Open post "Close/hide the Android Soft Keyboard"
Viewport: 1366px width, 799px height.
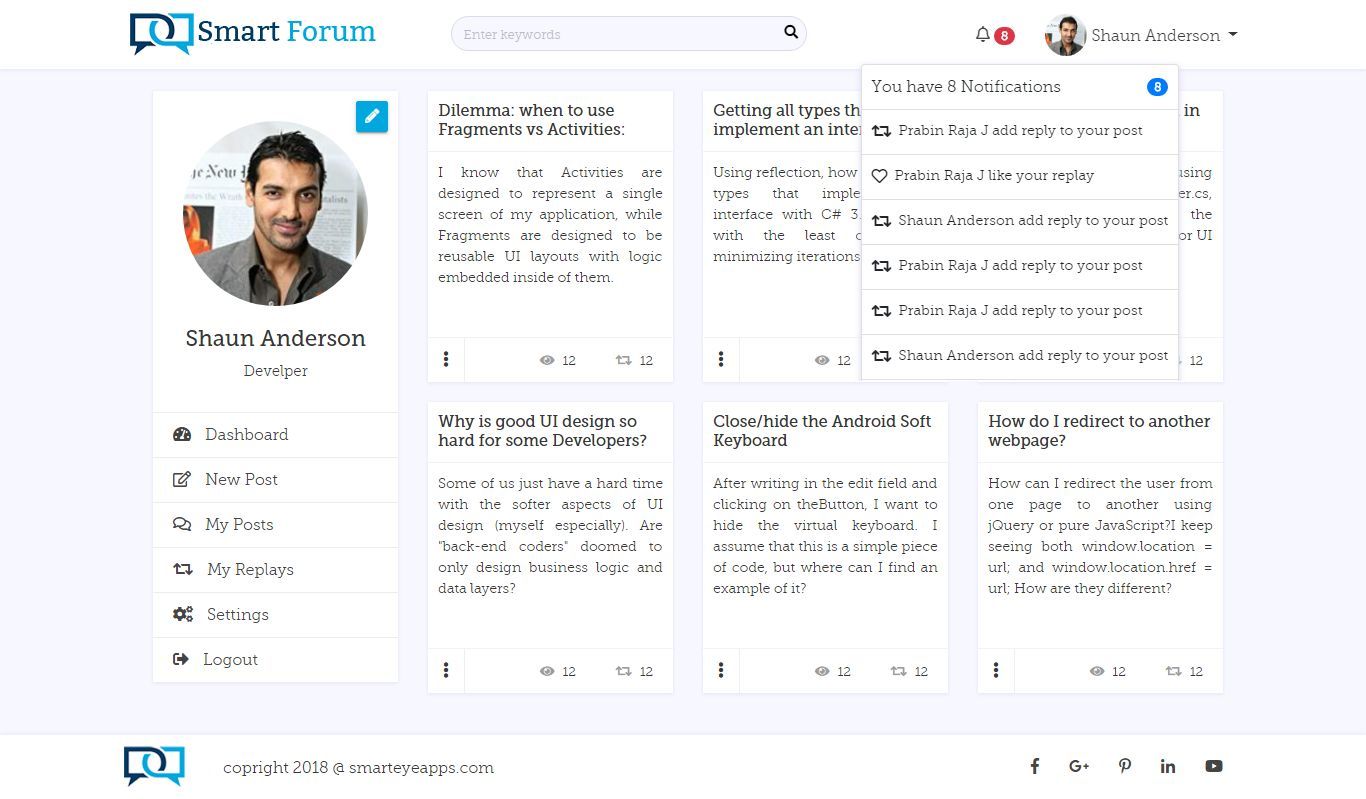tap(822, 431)
